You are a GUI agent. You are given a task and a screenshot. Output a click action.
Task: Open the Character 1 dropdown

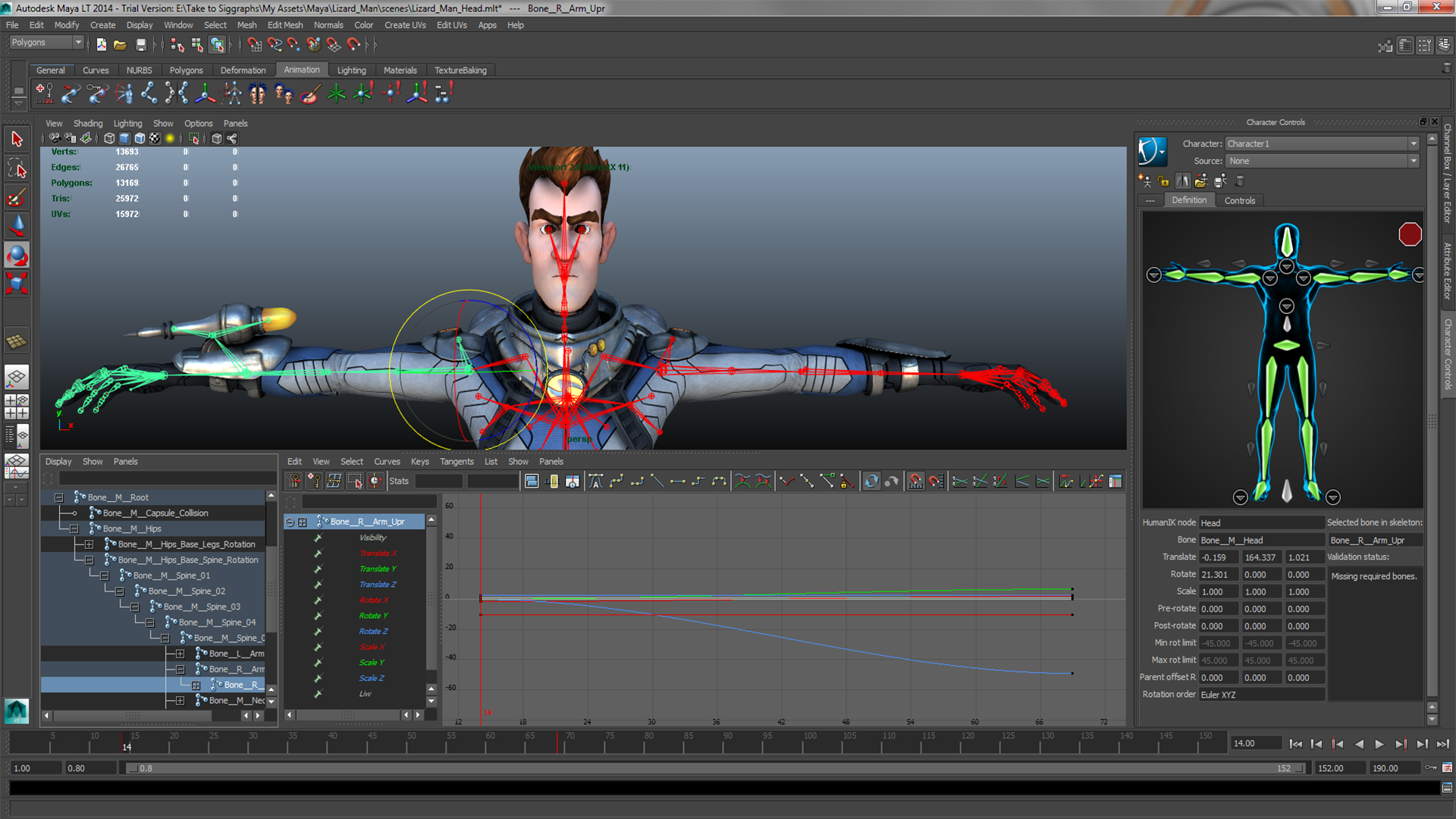pos(1321,143)
